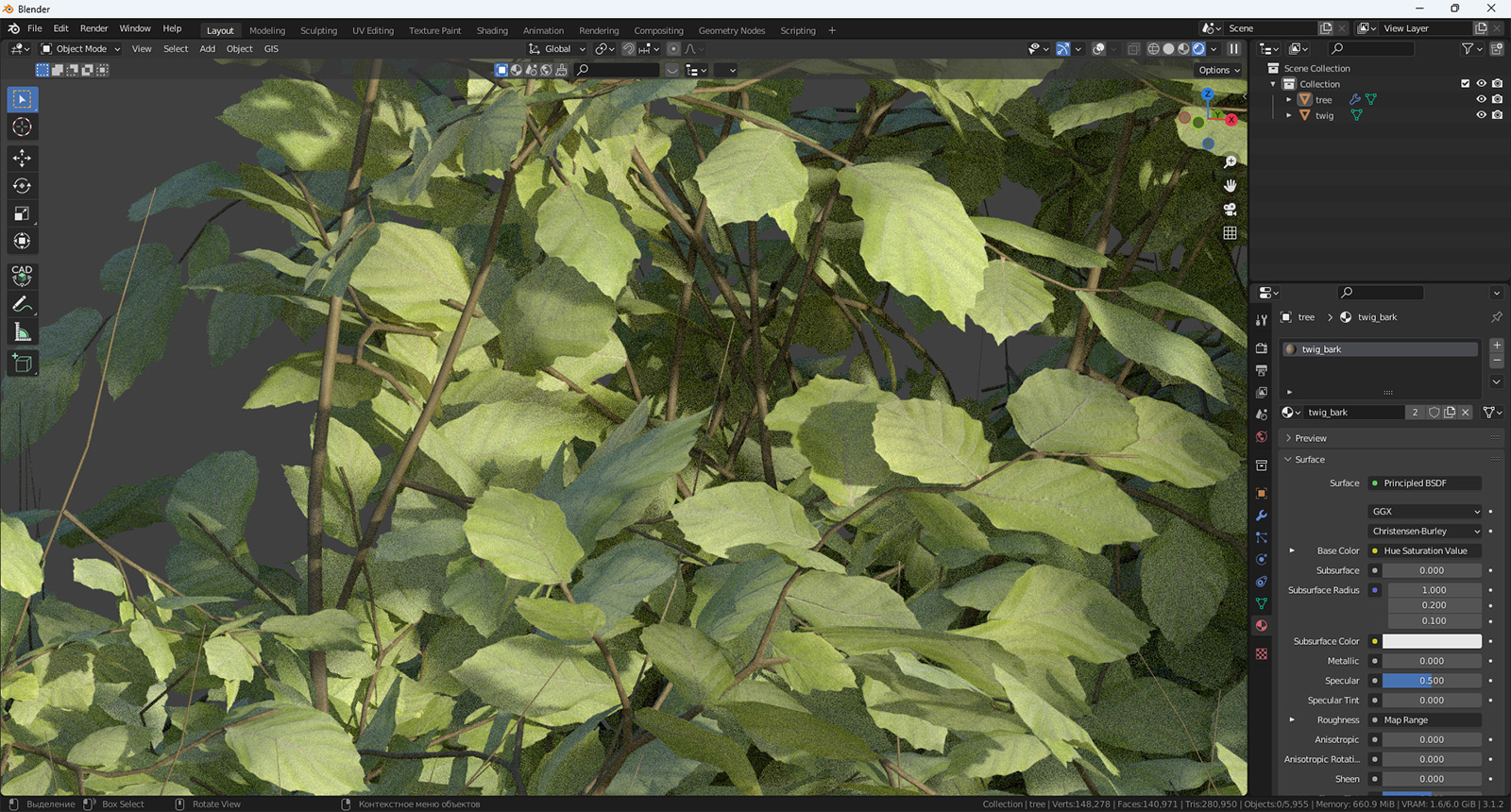Uncheck Collection exclude checkbox
Image resolution: width=1511 pixels, height=812 pixels.
click(1465, 84)
